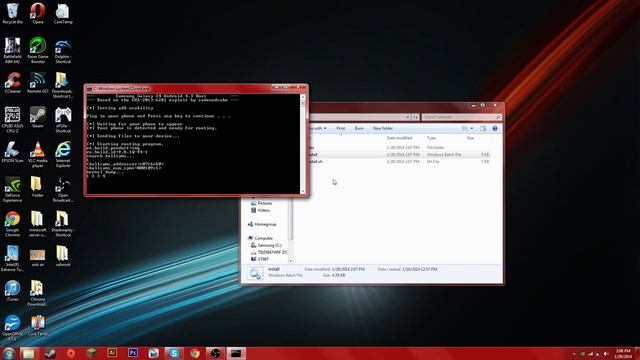Launch GeForce Experience

[12, 189]
